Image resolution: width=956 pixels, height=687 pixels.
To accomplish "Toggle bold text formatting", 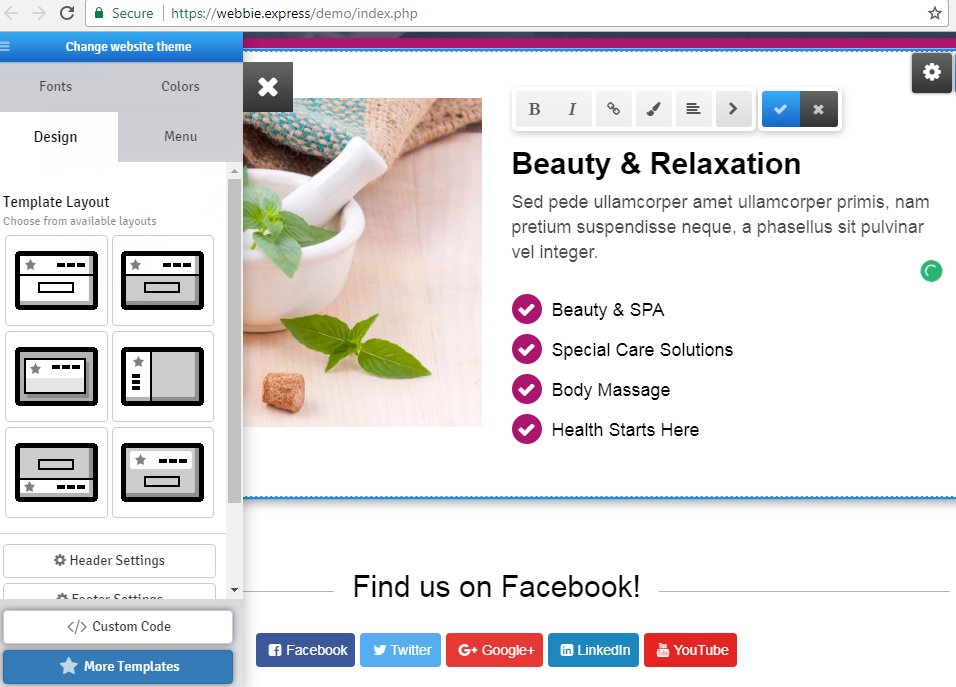I will tap(535, 109).
